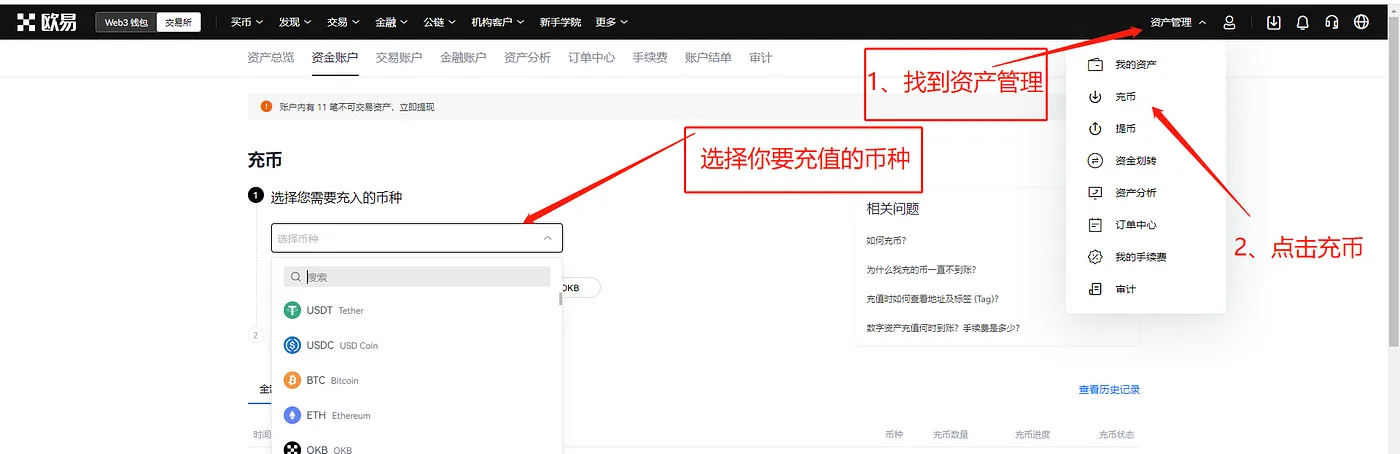
Task: Switch to 订单中心 tab
Action: (x=592, y=58)
